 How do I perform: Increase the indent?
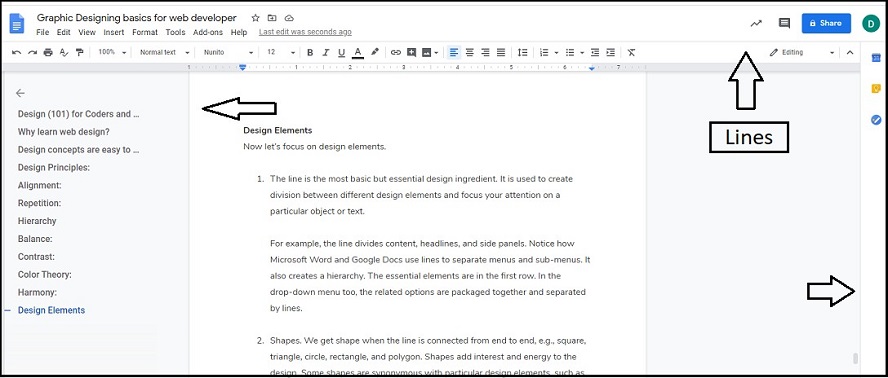pos(610,52)
